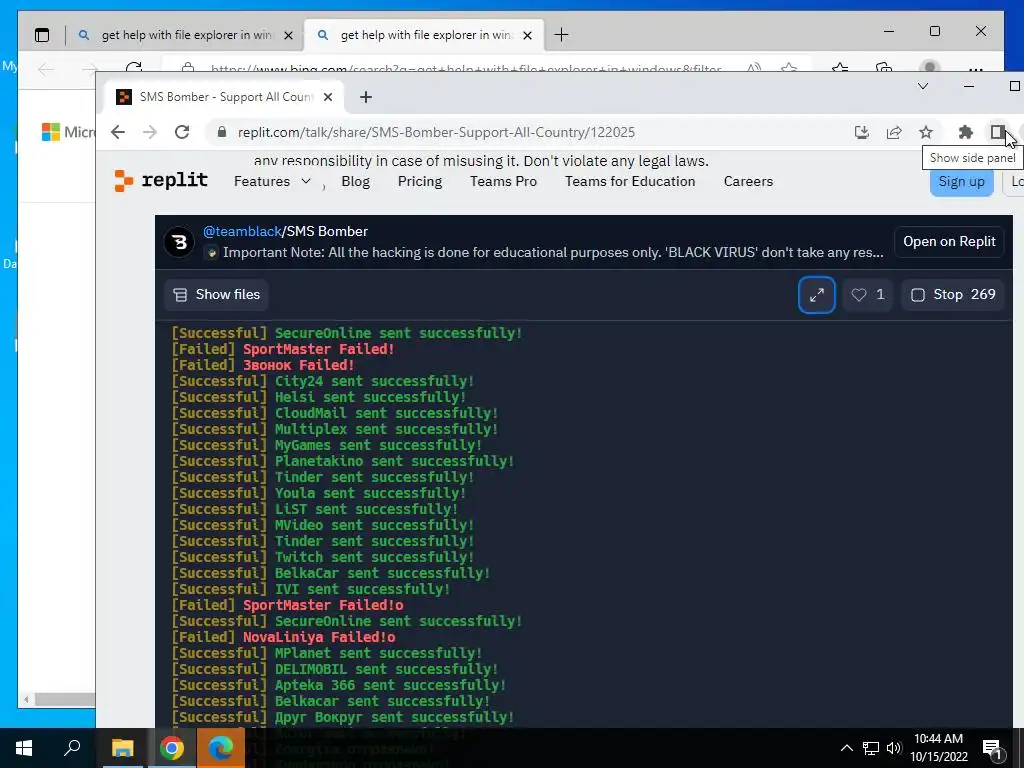This screenshot has height=768, width=1024.
Task: Open Teams for Education
Action: pos(630,182)
